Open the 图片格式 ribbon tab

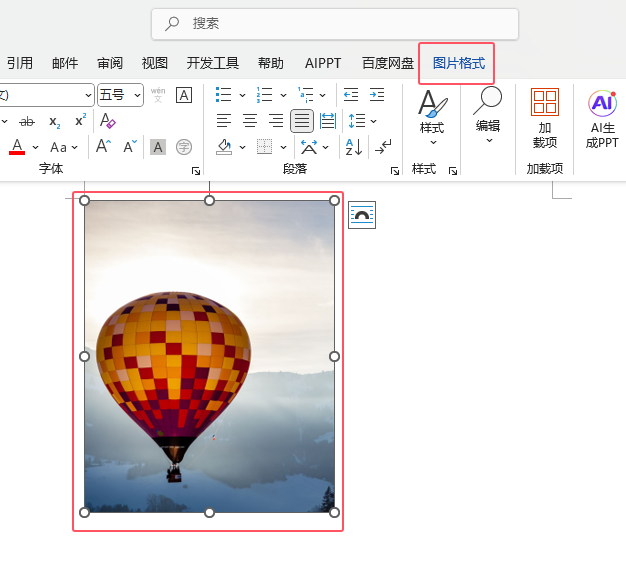(x=459, y=63)
